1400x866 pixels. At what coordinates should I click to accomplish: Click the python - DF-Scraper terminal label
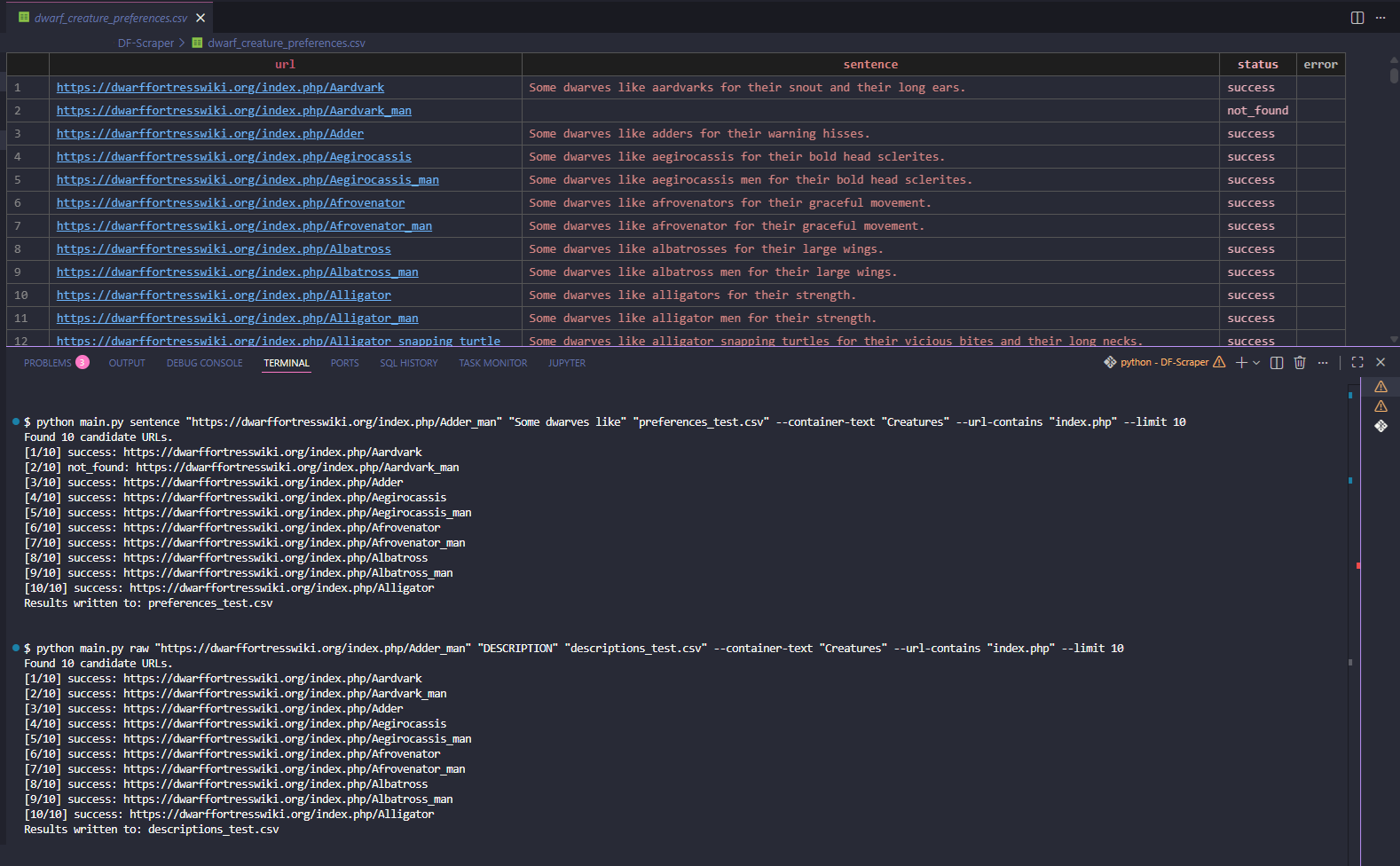pos(1164,362)
